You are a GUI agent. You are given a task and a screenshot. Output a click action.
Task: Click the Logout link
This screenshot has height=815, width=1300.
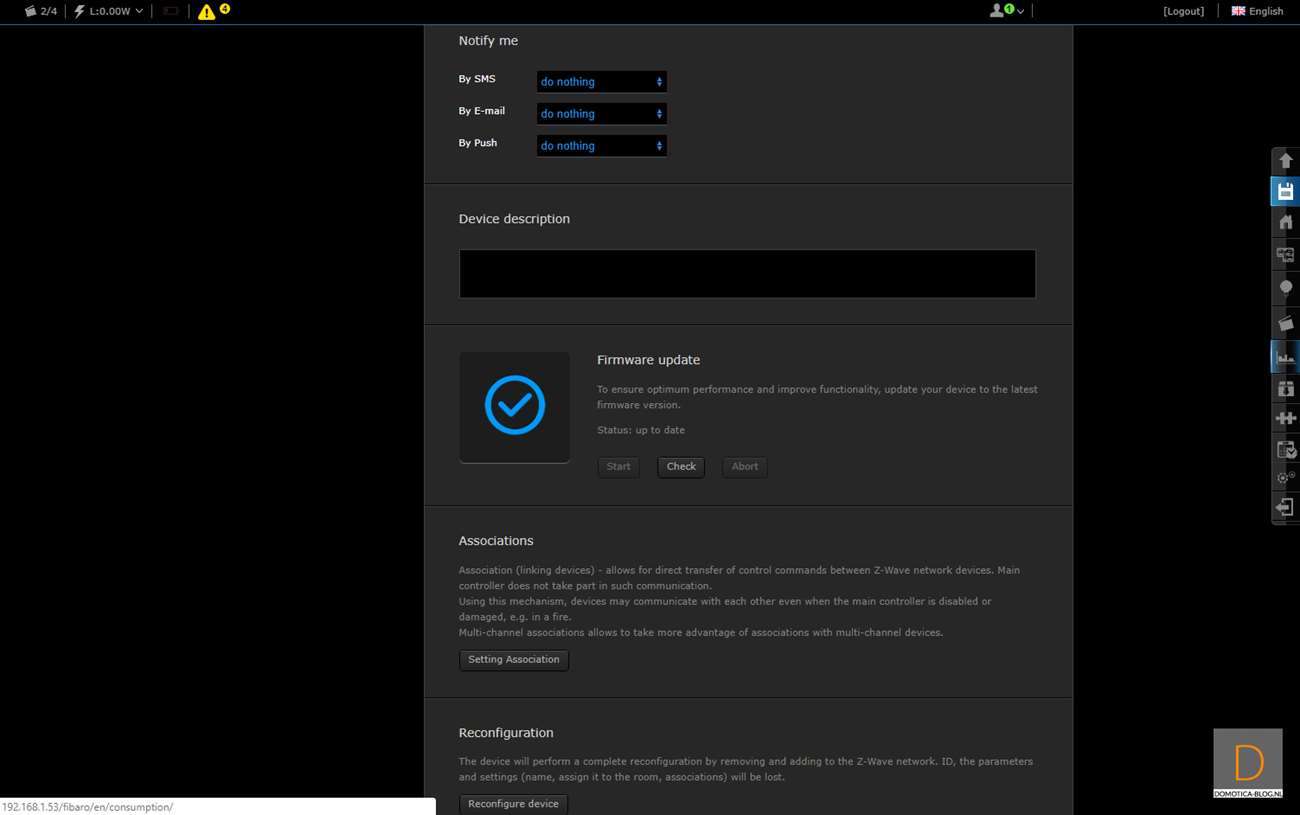click(1183, 11)
